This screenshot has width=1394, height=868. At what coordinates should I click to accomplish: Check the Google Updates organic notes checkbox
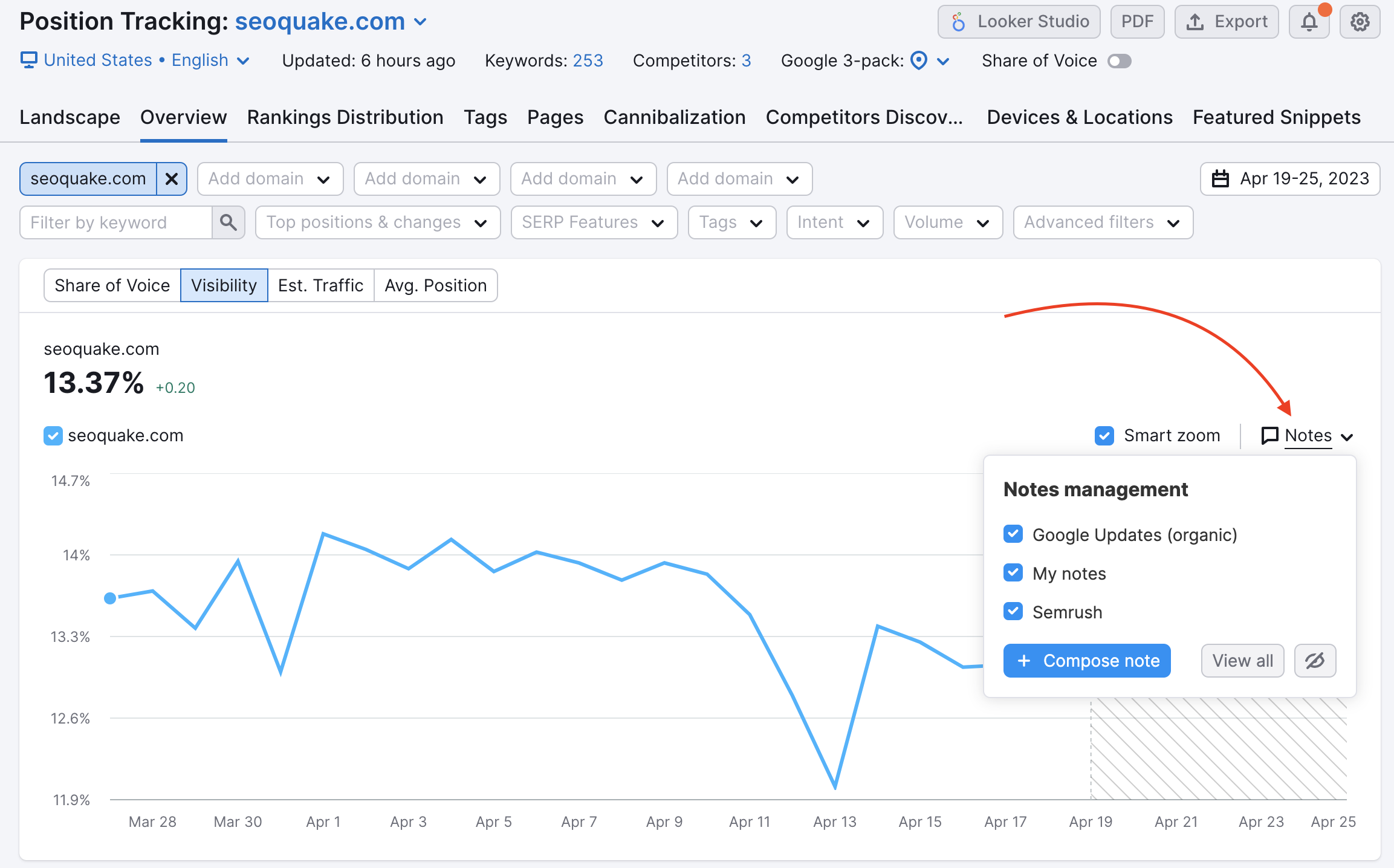[1013, 534]
